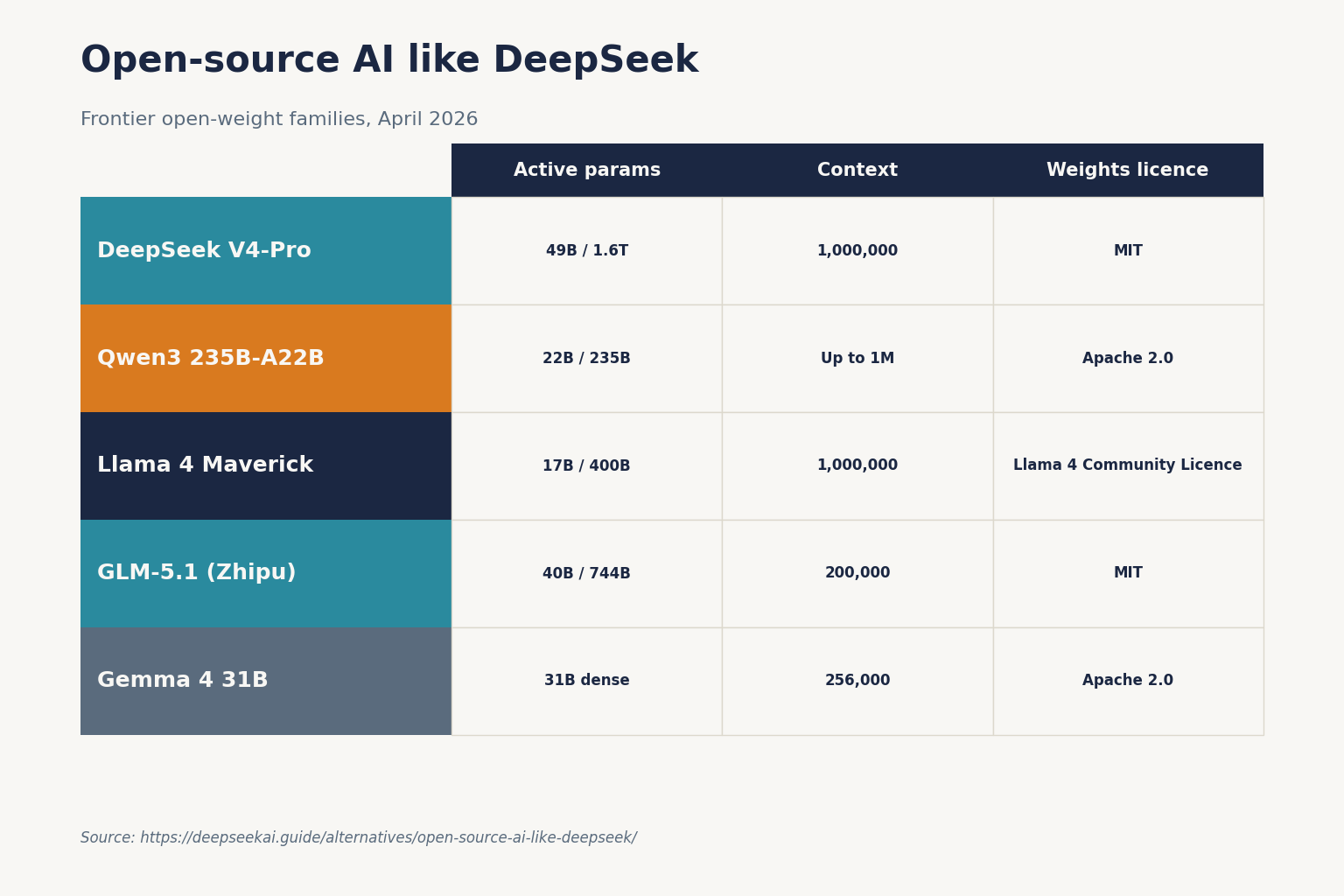
Task: Open the deepseekai.guide source URL
Action: [388, 838]
